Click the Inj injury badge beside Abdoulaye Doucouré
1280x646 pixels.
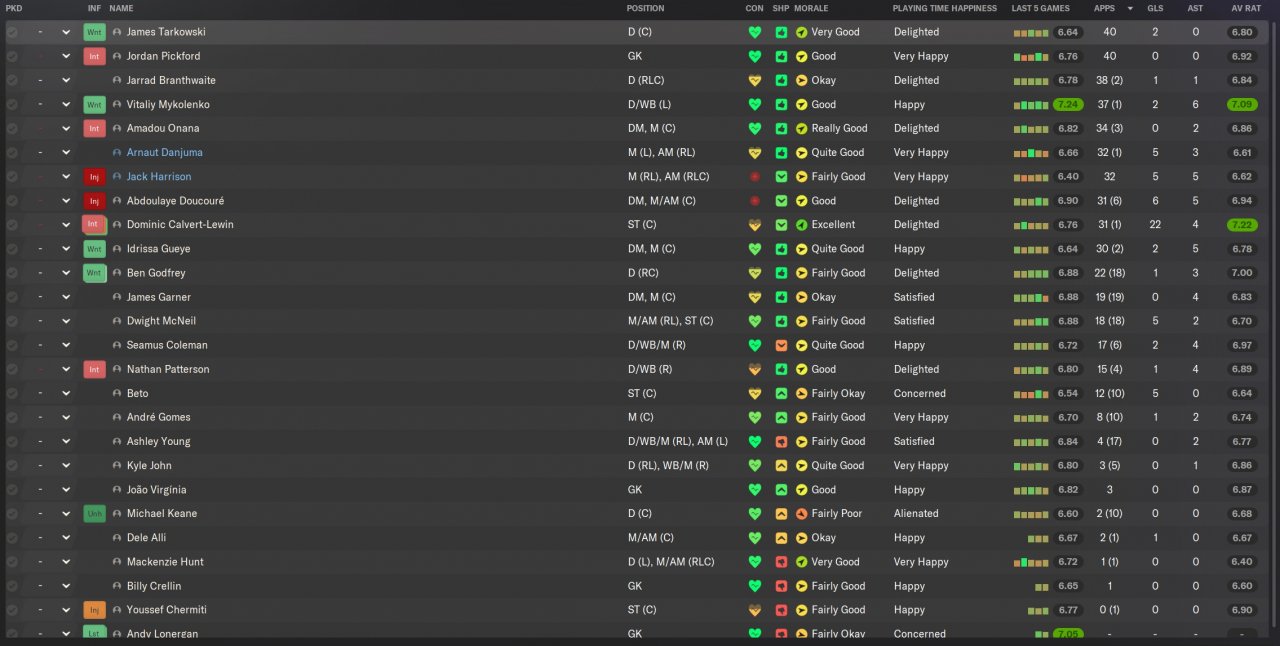(x=94, y=201)
